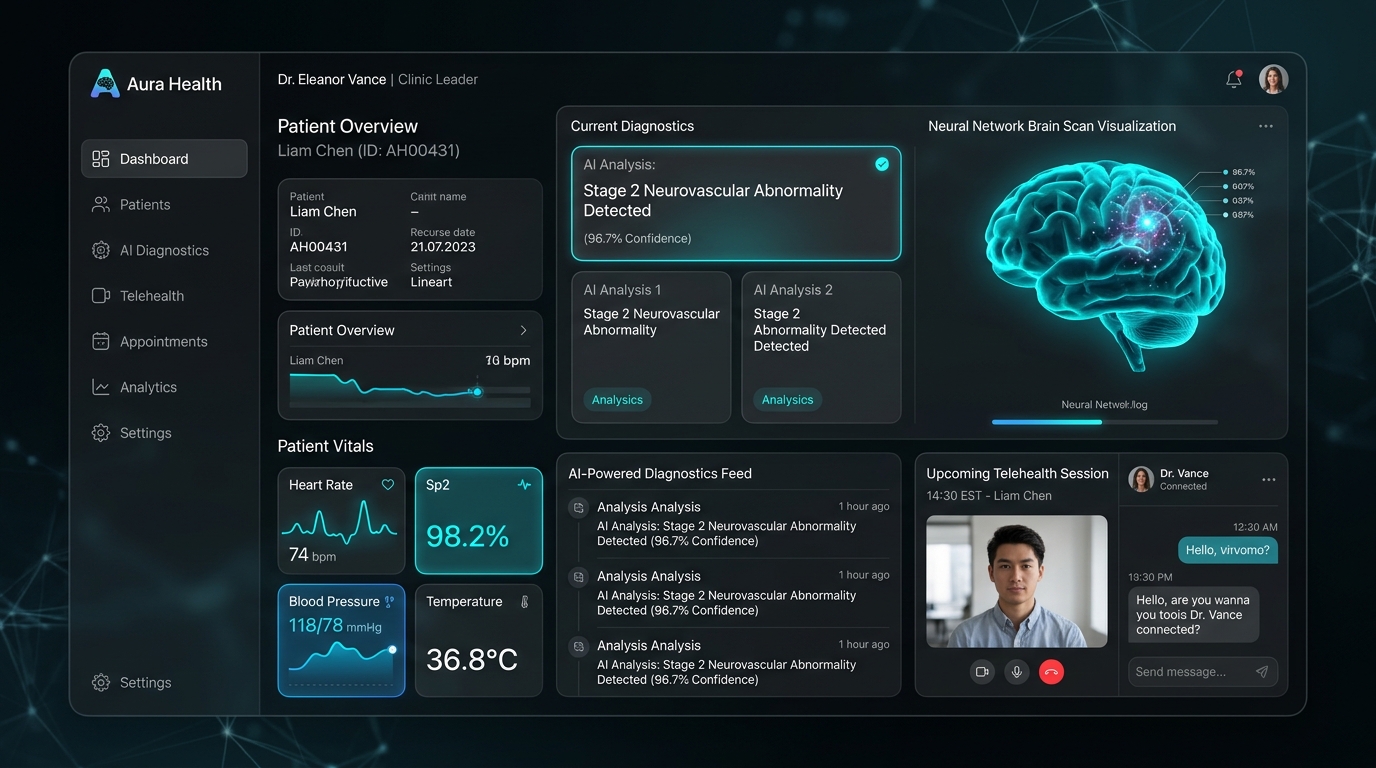Click the date 21.07.2023
The height and width of the screenshot is (768, 1376).
443,247
